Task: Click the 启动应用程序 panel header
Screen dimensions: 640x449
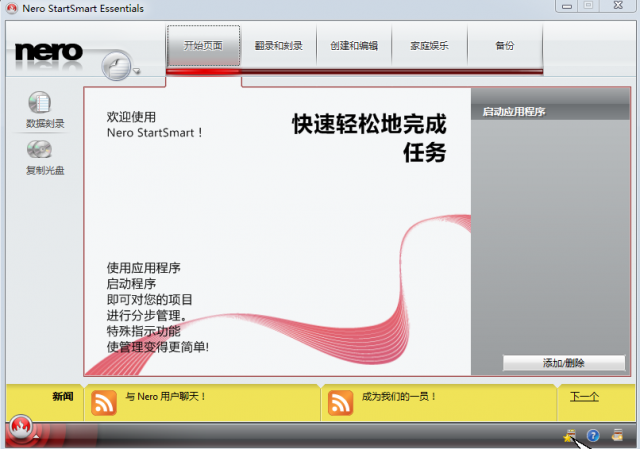Action: tap(550, 111)
